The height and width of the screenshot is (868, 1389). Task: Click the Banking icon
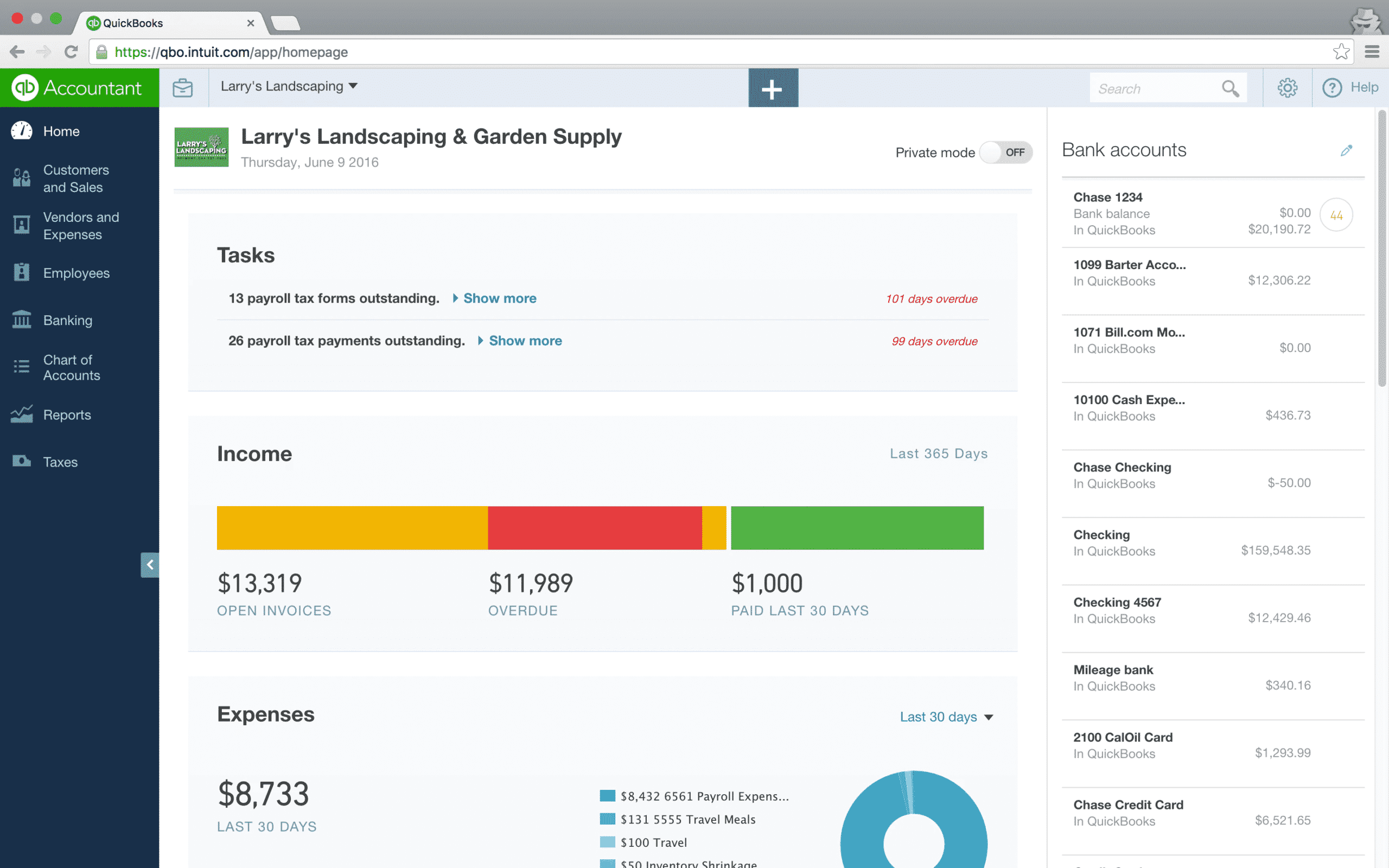22,320
